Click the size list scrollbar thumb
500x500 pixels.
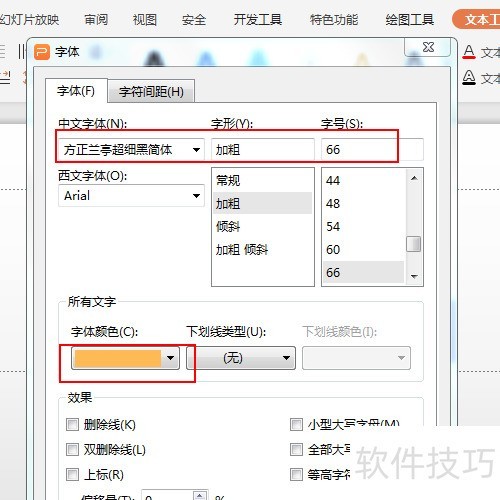tap(414, 244)
